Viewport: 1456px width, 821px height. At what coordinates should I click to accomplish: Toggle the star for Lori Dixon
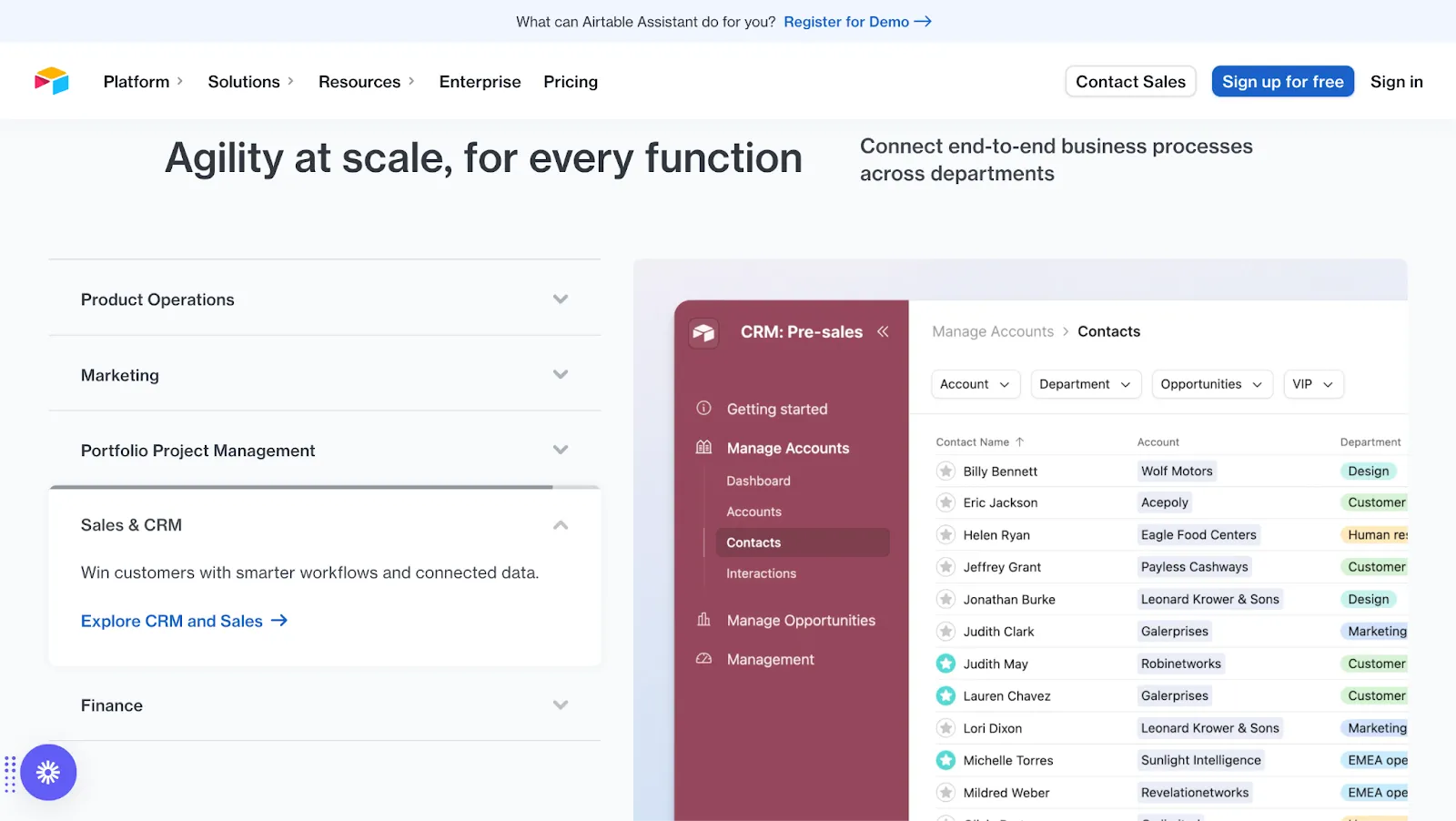(946, 728)
